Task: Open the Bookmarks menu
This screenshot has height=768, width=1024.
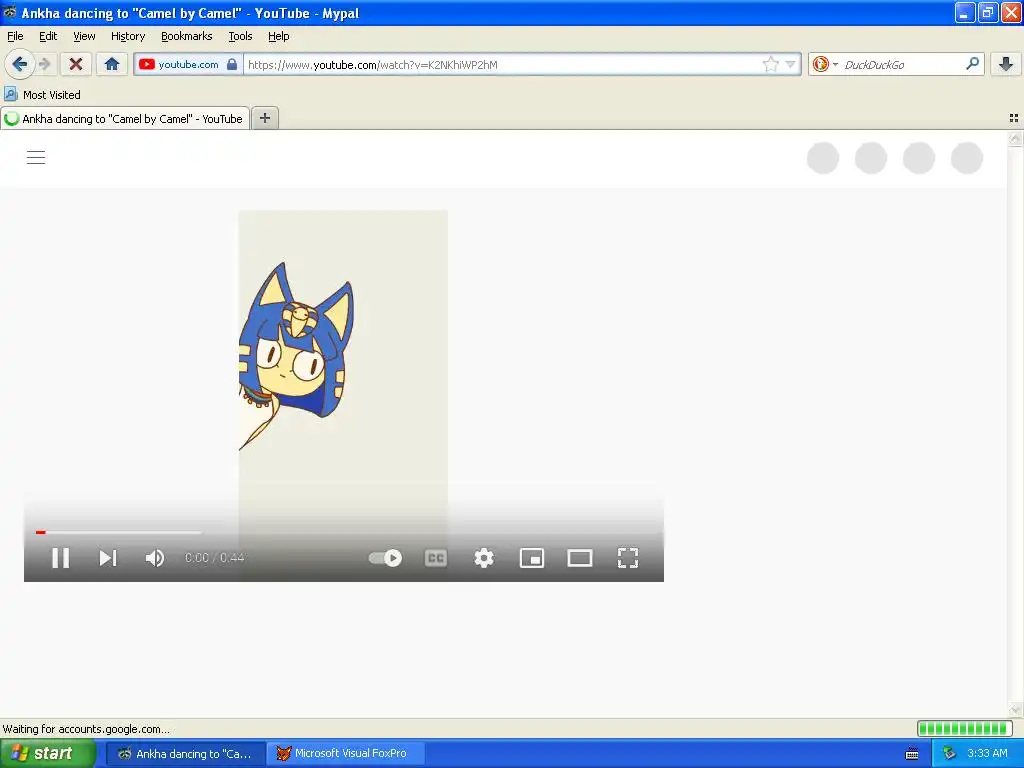Action: pos(187,36)
